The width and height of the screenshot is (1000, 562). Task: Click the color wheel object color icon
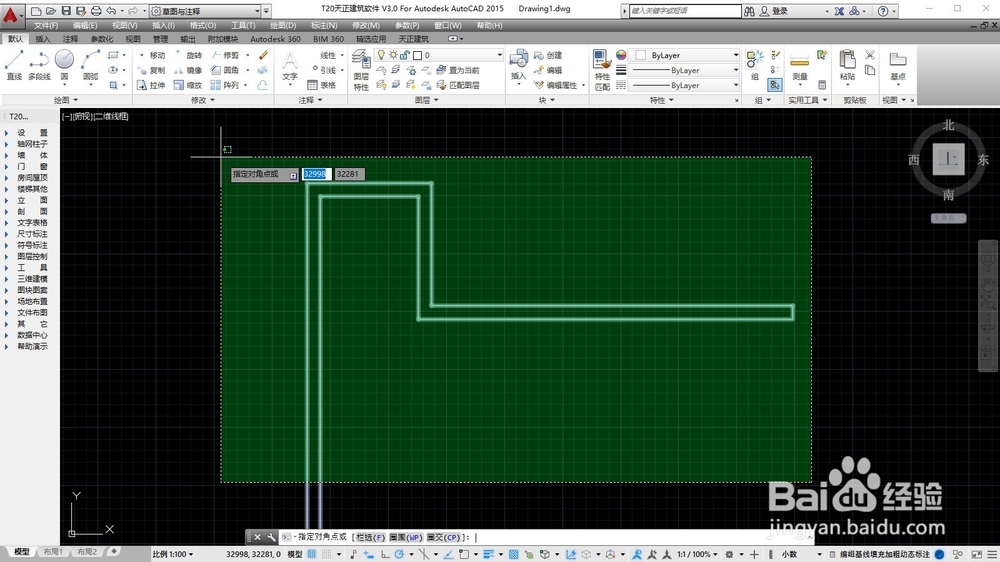[621, 55]
